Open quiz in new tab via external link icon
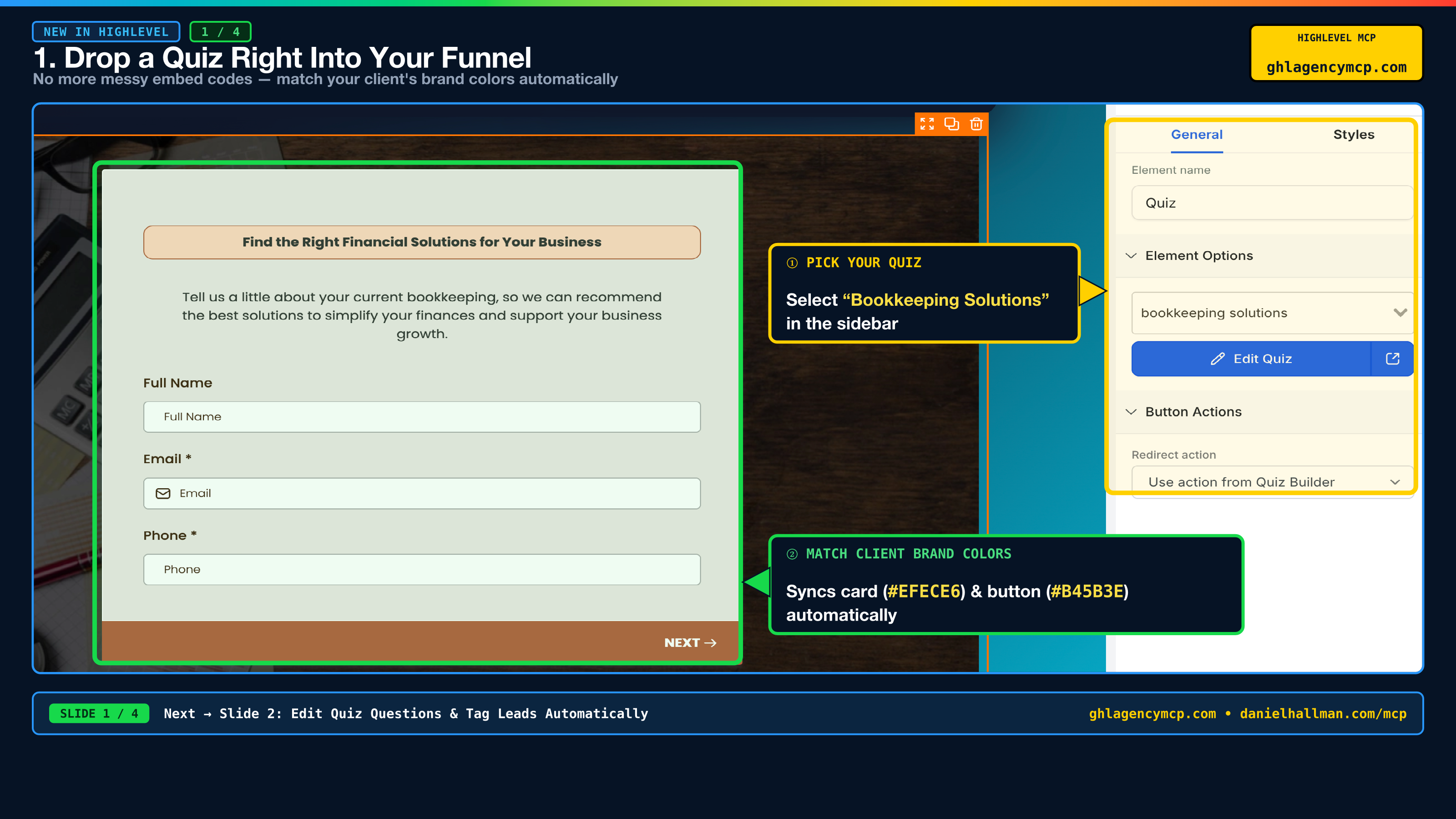Viewport: 1456px width, 819px height. tap(1392, 359)
